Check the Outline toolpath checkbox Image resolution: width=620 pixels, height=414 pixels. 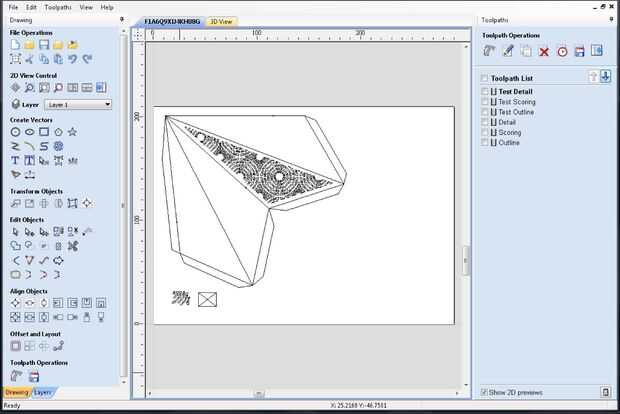(485, 143)
